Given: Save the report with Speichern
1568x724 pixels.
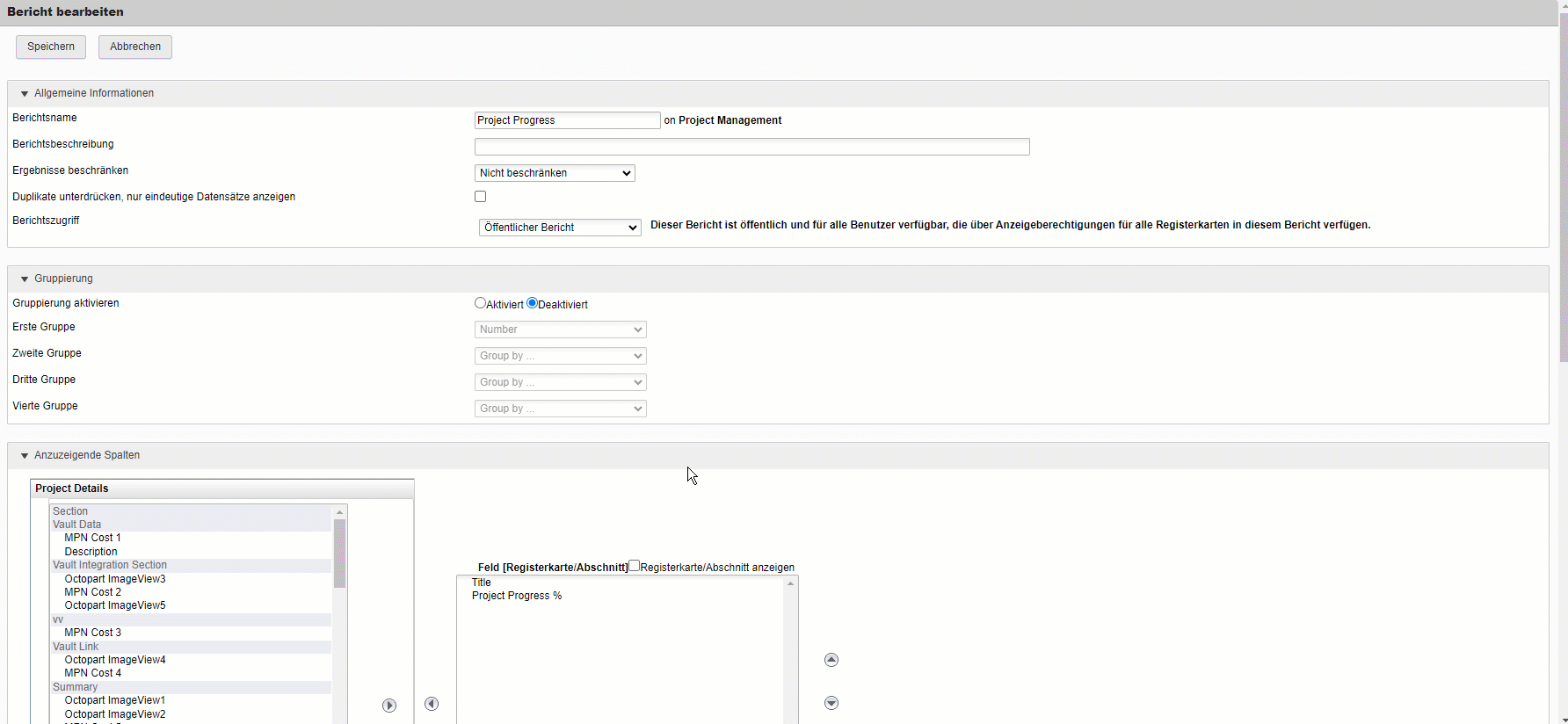Looking at the screenshot, I should point(51,47).
